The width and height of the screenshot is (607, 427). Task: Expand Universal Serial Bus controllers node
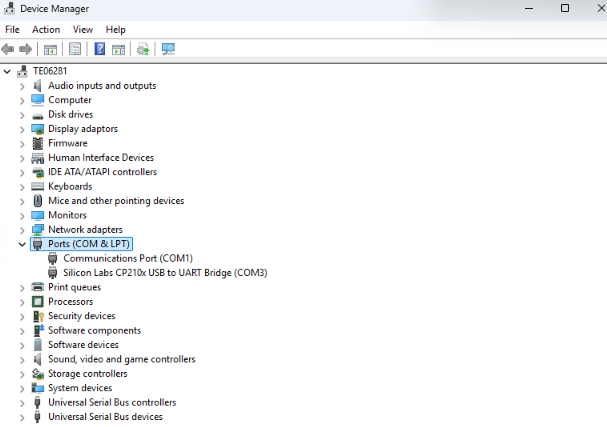22,403
